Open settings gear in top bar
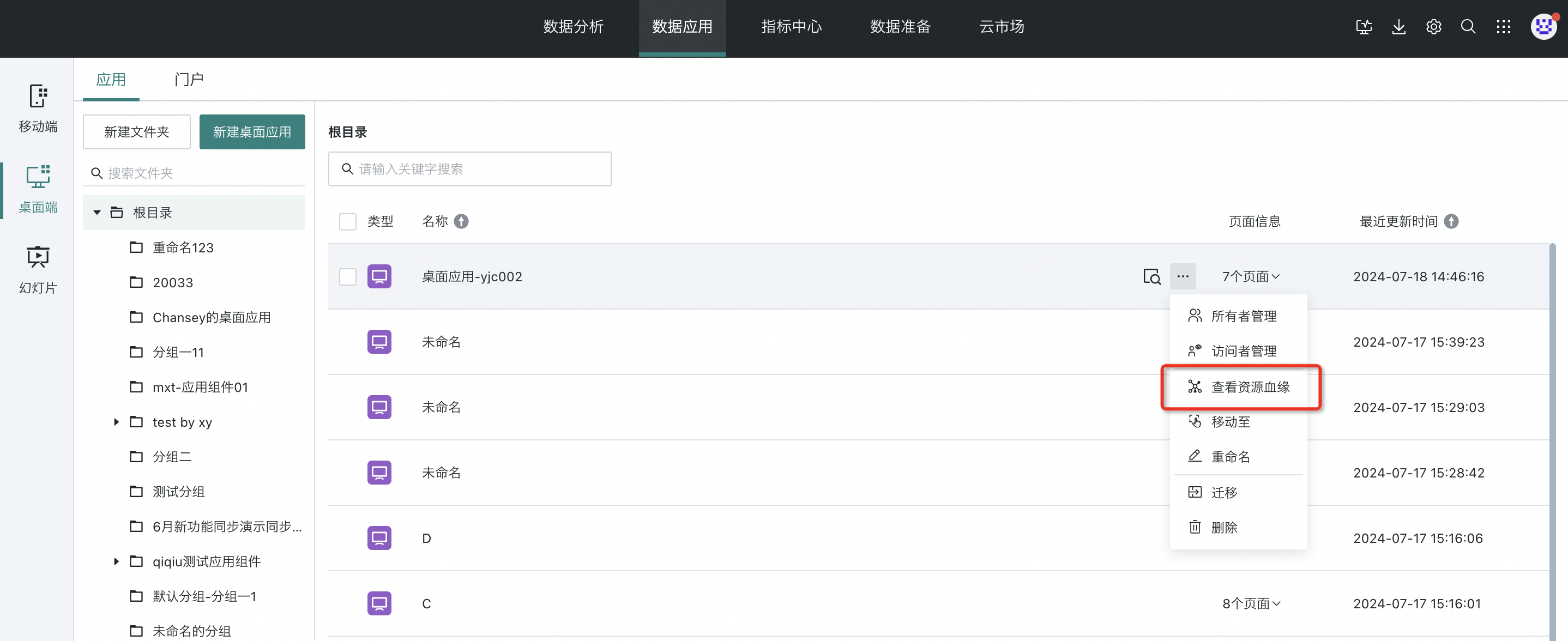The width and height of the screenshot is (1568, 641). pos(1433,27)
